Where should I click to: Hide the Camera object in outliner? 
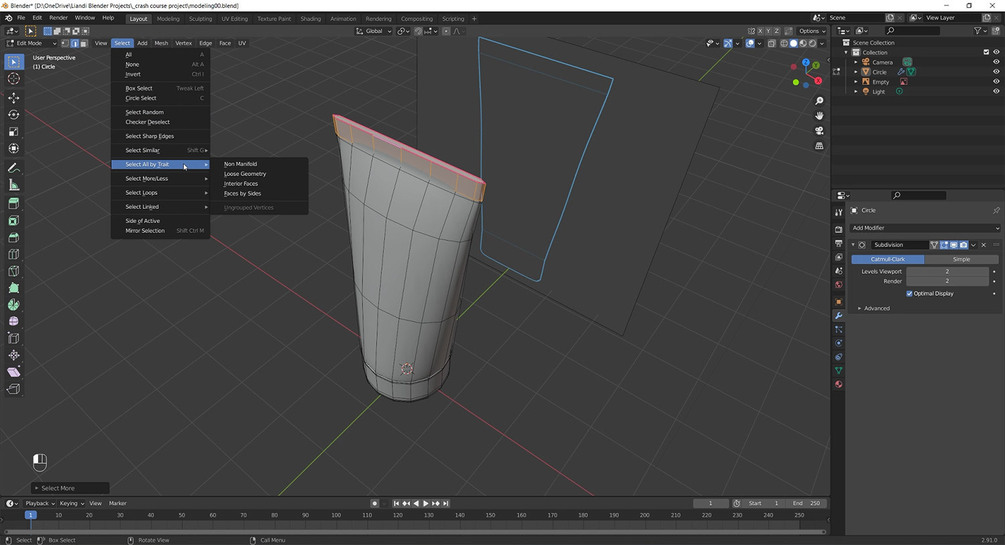996,62
